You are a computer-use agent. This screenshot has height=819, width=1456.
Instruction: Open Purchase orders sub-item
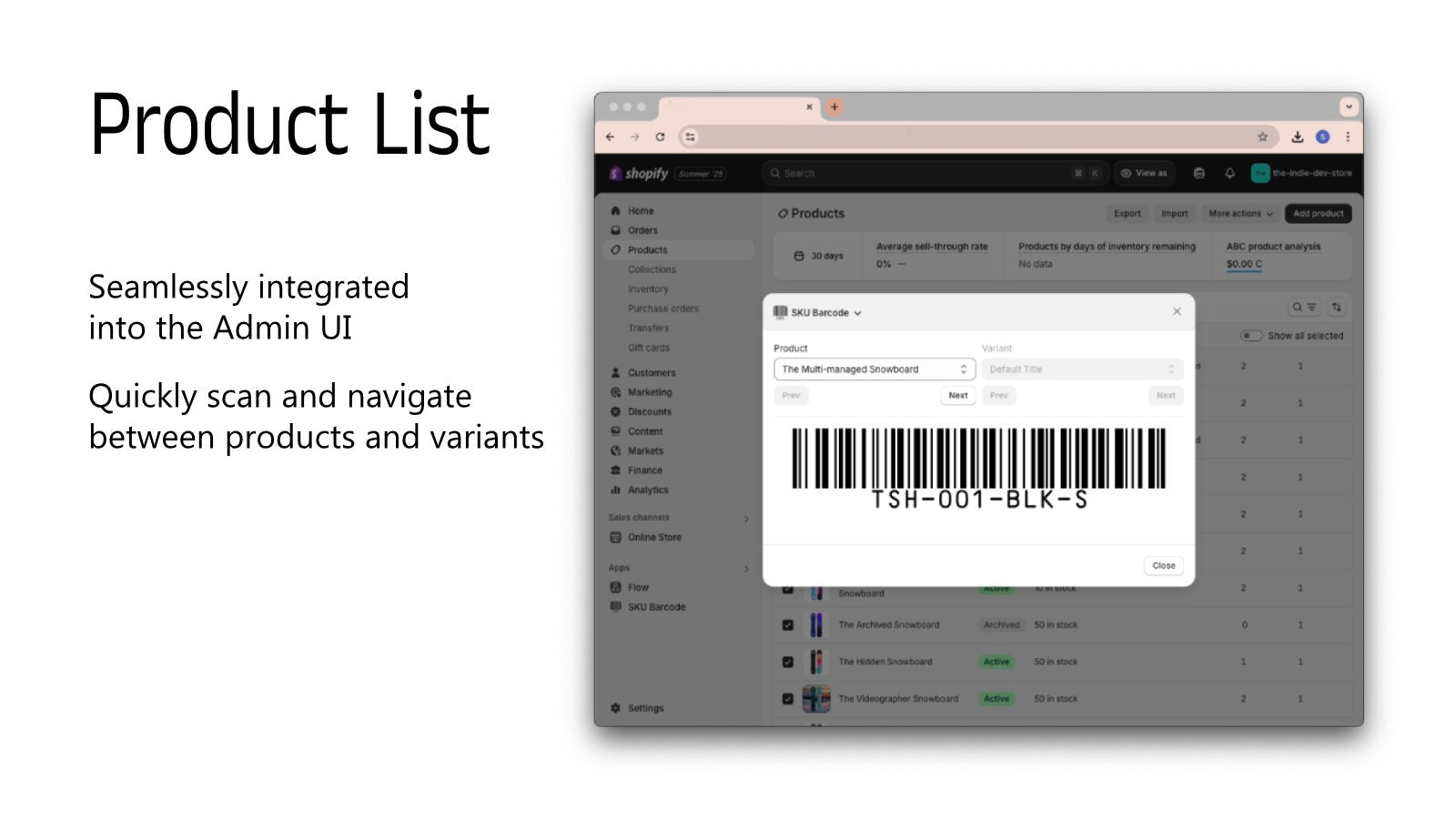(x=663, y=308)
